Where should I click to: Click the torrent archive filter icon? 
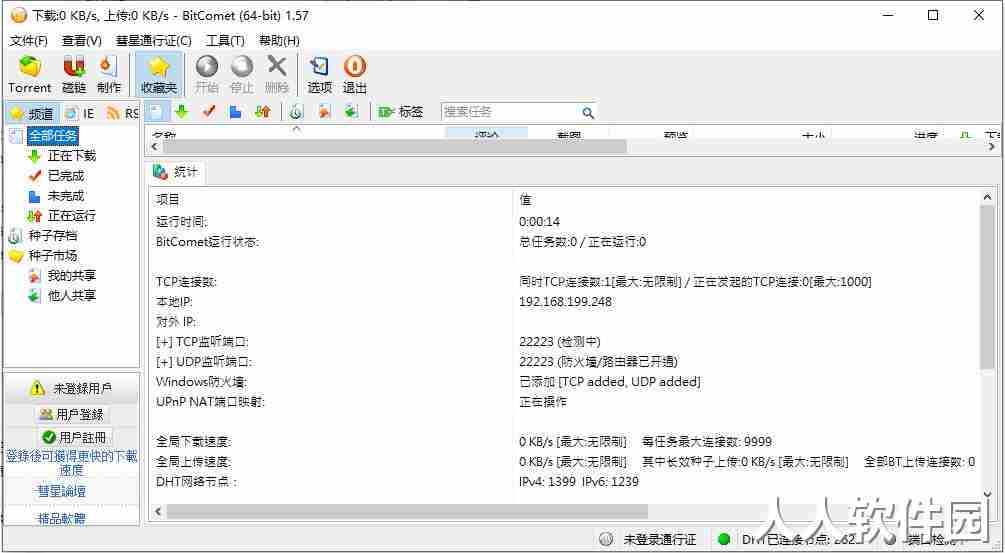pos(295,112)
